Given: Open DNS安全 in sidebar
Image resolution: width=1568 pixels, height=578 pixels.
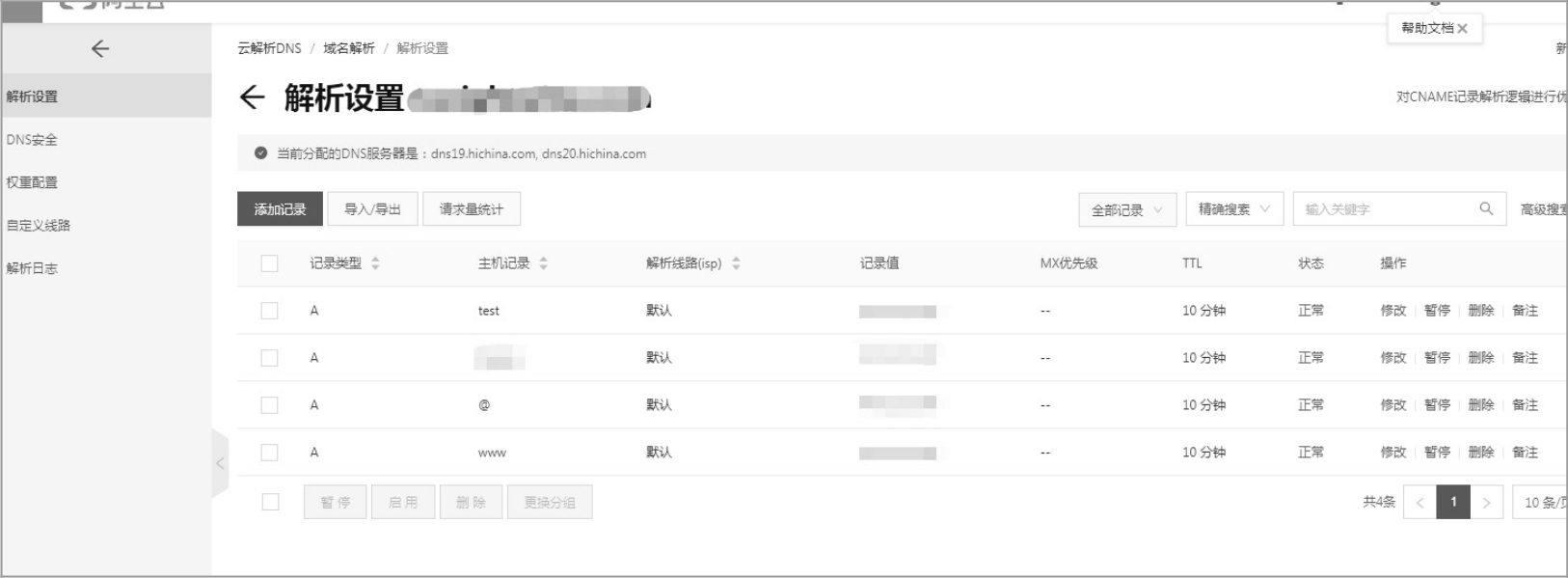Looking at the screenshot, I should point(32,140).
